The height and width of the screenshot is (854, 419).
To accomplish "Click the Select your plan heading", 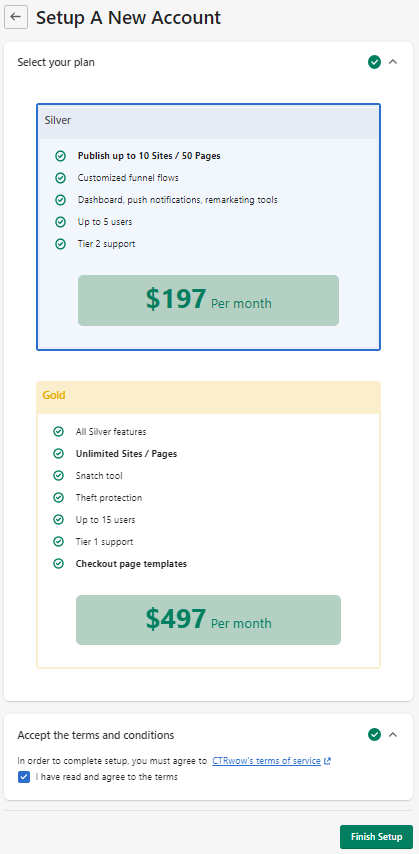I will point(56,63).
